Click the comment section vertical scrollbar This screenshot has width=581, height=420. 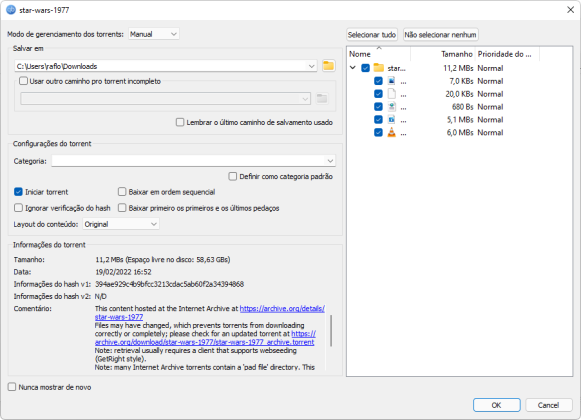tap(331, 331)
